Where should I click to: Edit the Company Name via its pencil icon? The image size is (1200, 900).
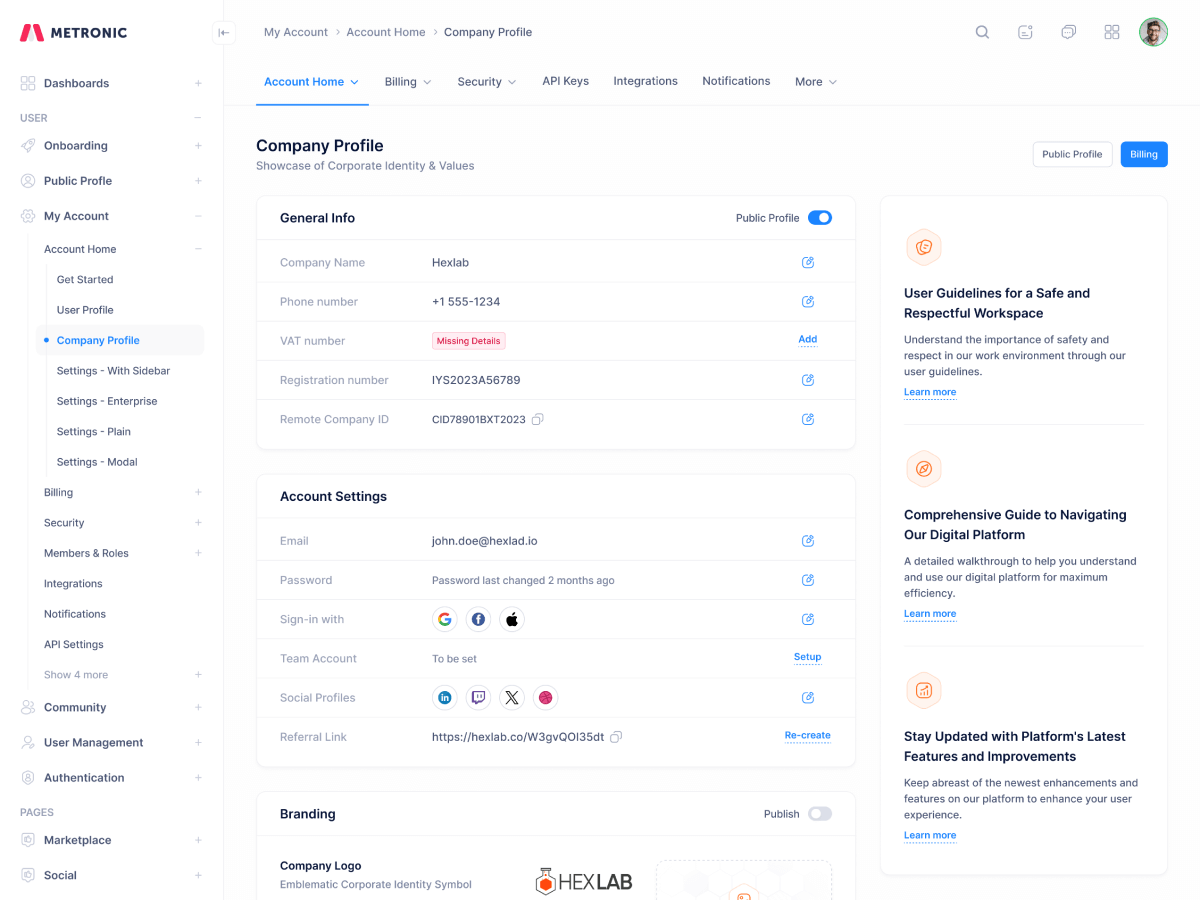pos(808,262)
